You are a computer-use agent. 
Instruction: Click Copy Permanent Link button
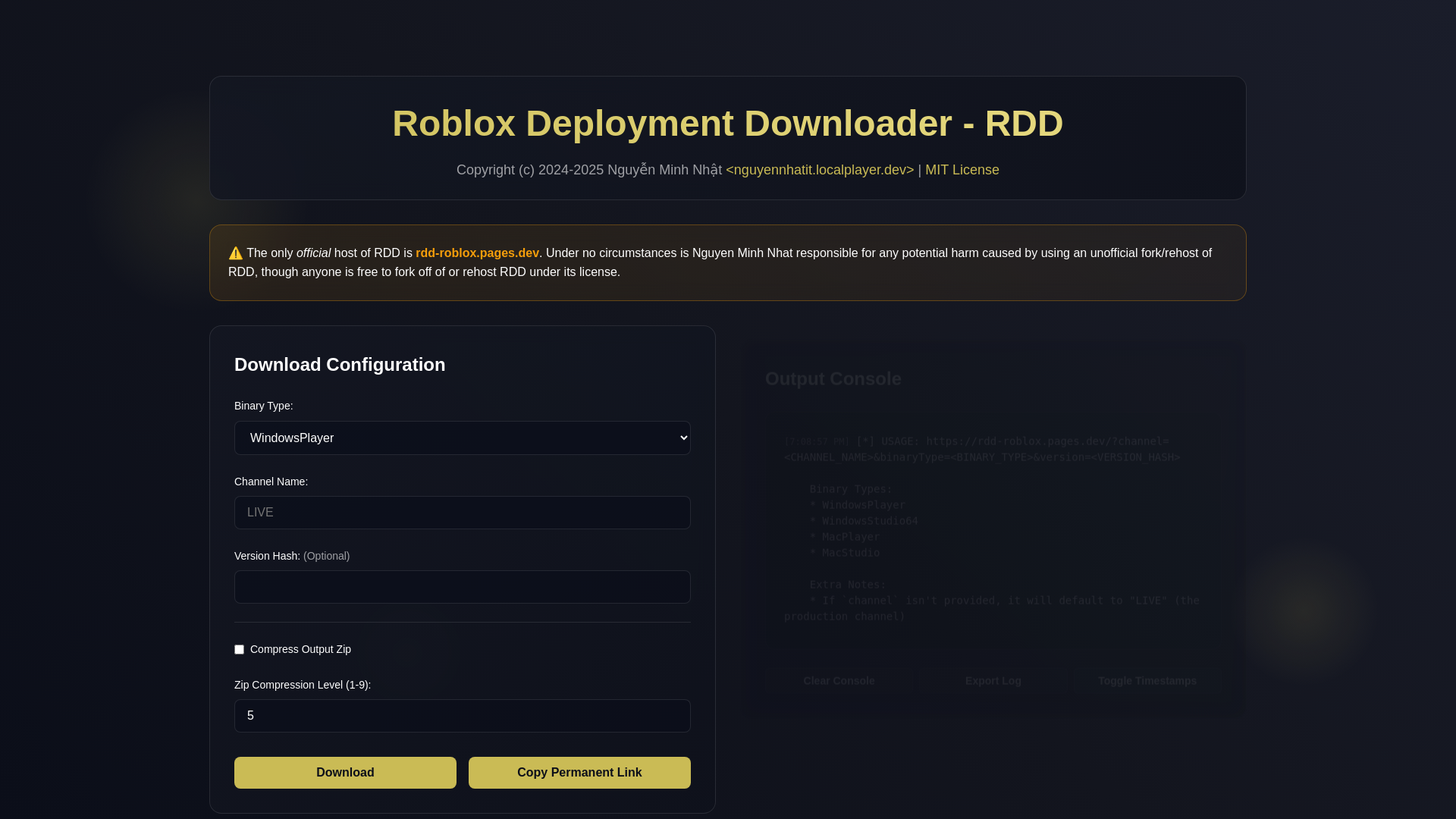(579, 772)
